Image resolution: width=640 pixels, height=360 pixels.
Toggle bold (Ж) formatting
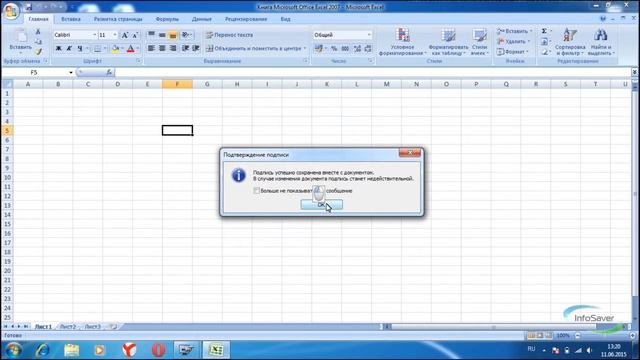(58, 49)
